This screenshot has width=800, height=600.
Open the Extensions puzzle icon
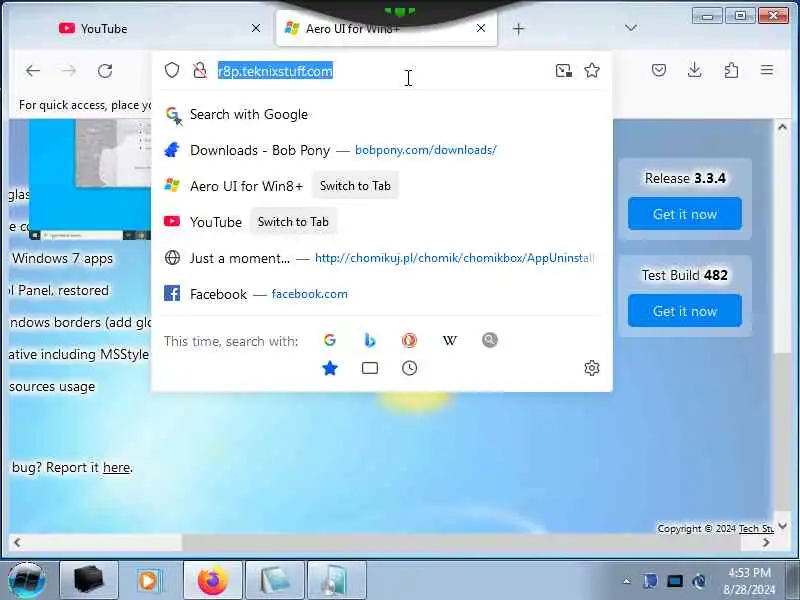click(731, 70)
